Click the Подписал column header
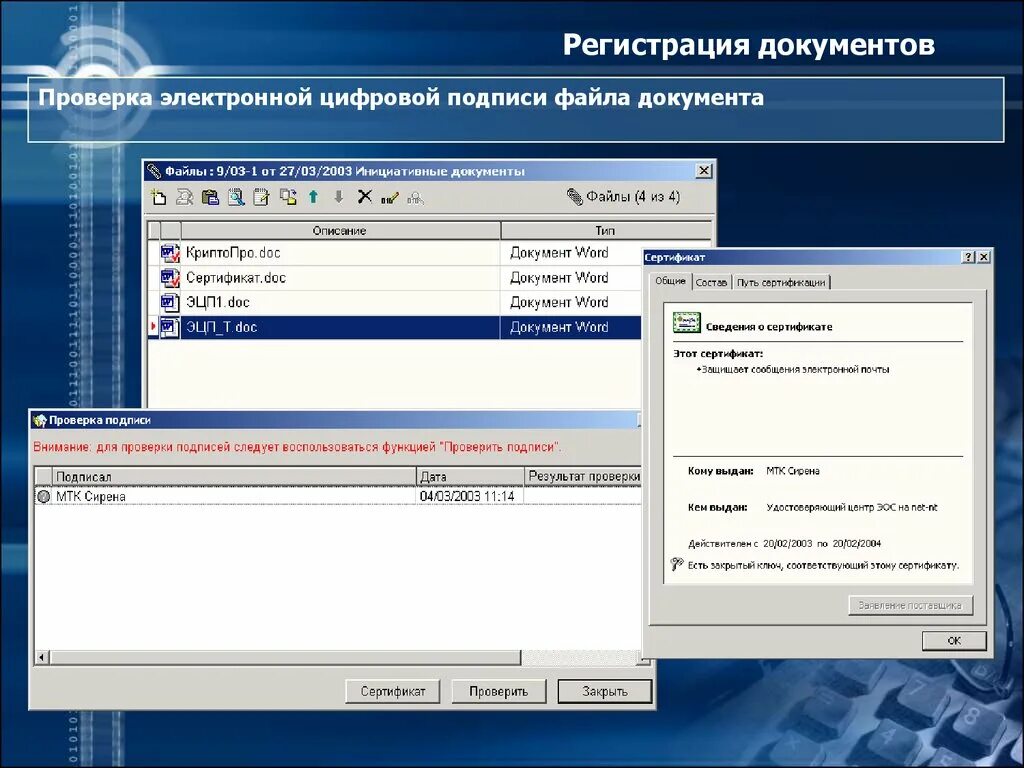This screenshot has width=1024, height=768. (x=234, y=476)
